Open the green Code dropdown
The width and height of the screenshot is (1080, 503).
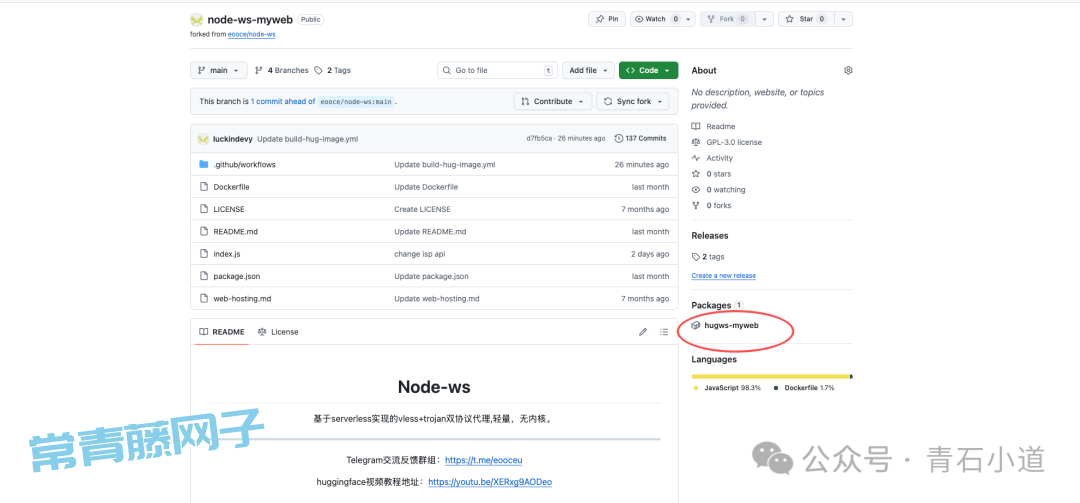[x=648, y=71]
